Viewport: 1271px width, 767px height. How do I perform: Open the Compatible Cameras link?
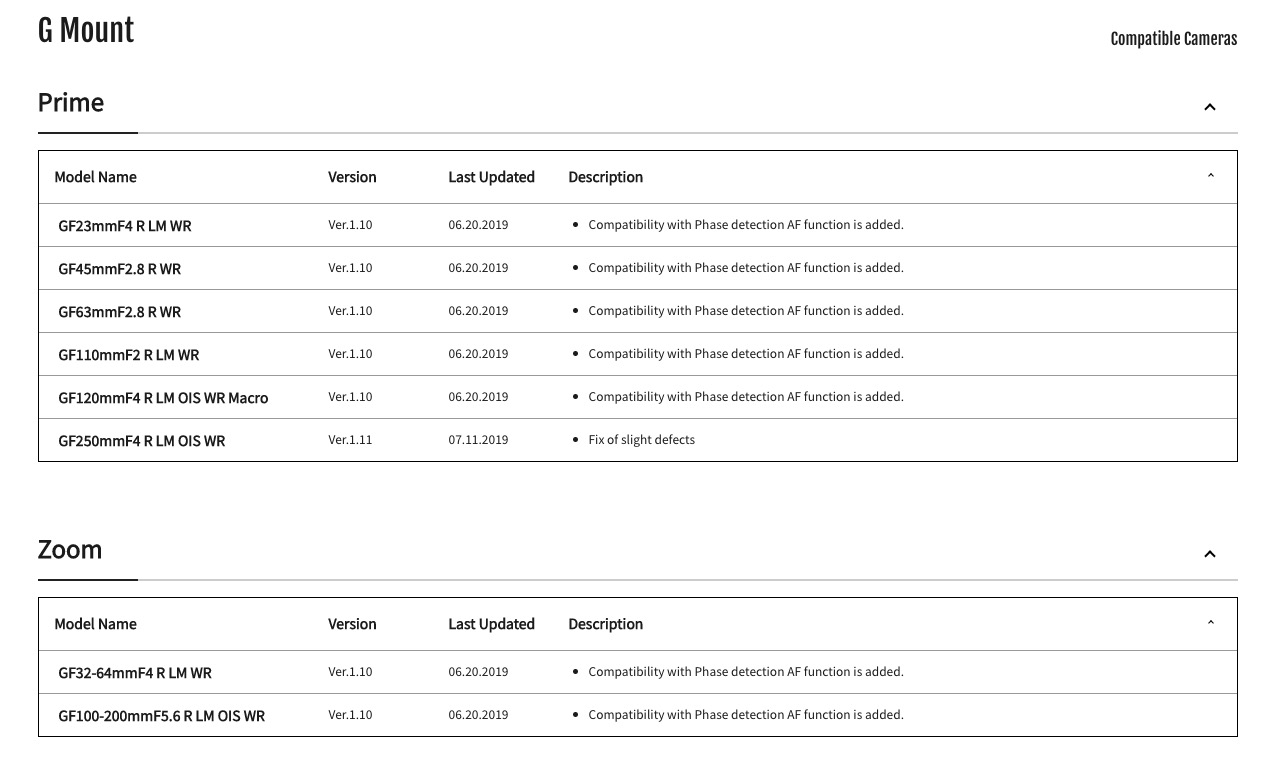[1173, 39]
